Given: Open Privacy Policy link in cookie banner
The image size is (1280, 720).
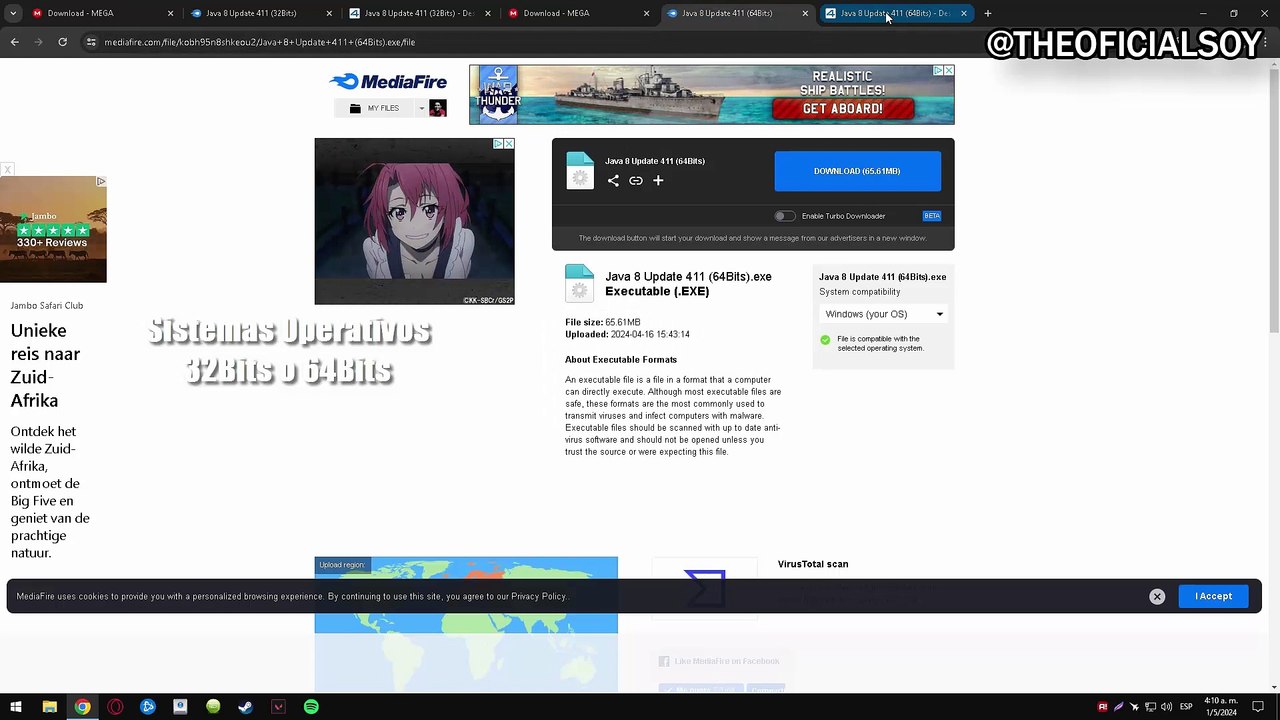Looking at the screenshot, I should tap(538, 596).
